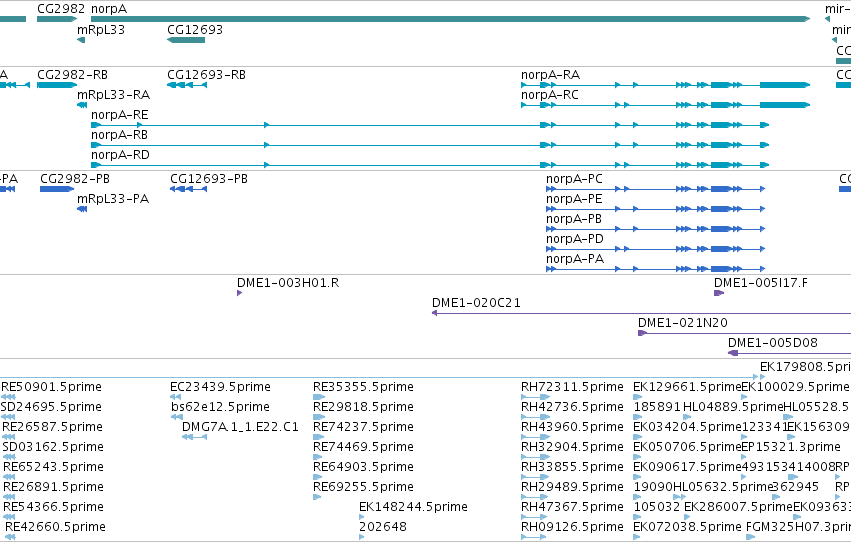Click EST RE65243.5prime
This screenshot has width=851, height=542.
(54, 467)
